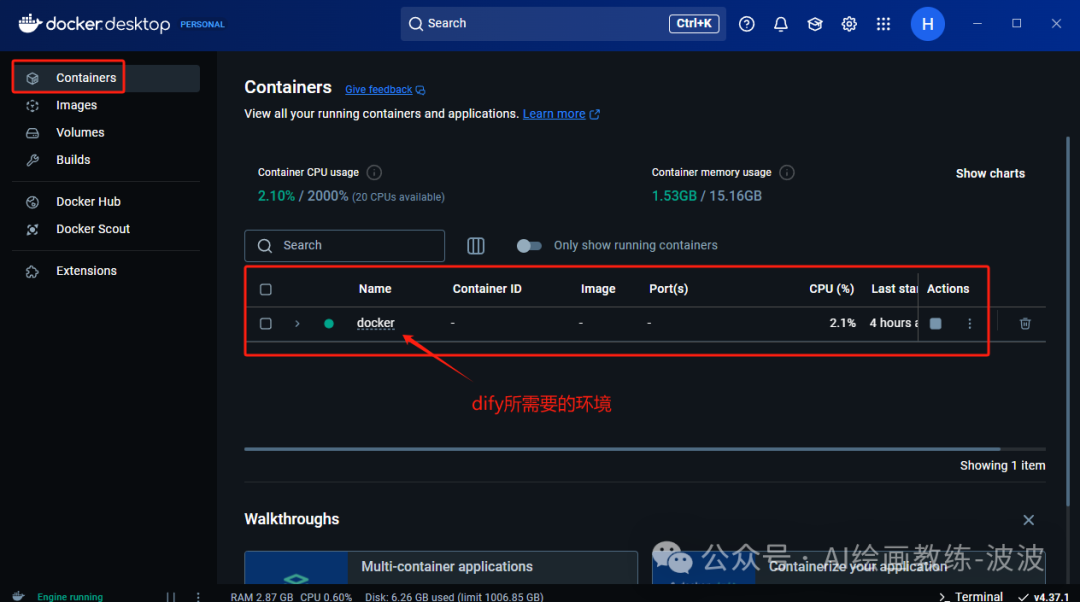
Task: Click the v4.37.1 version indicator
Action: coord(1044,597)
